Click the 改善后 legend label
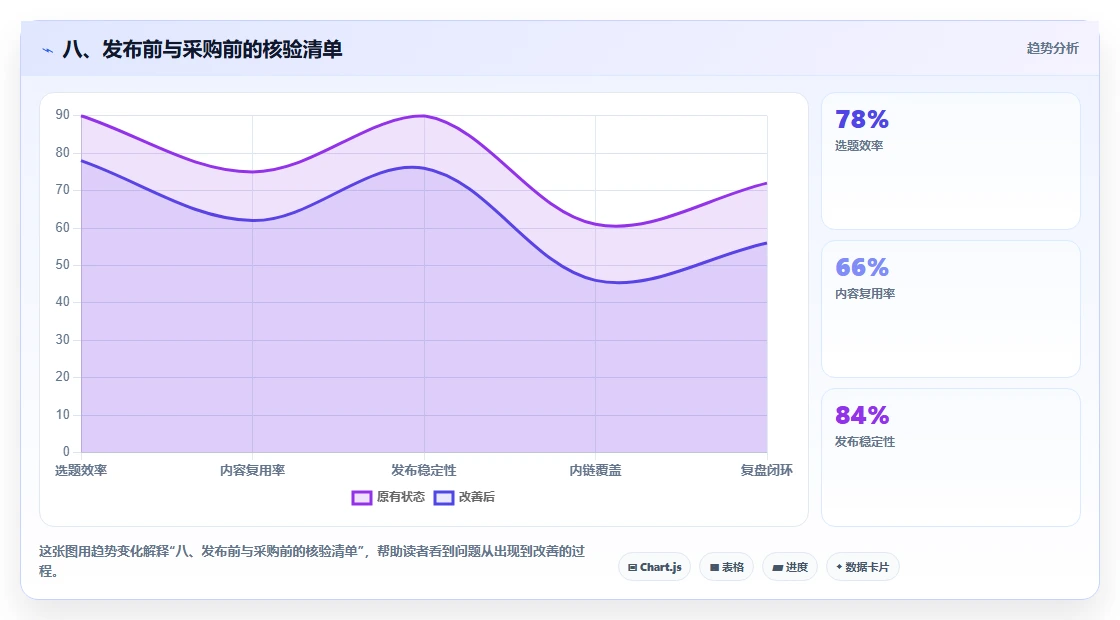This screenshot has height=620, width=1120. point(476,496)
